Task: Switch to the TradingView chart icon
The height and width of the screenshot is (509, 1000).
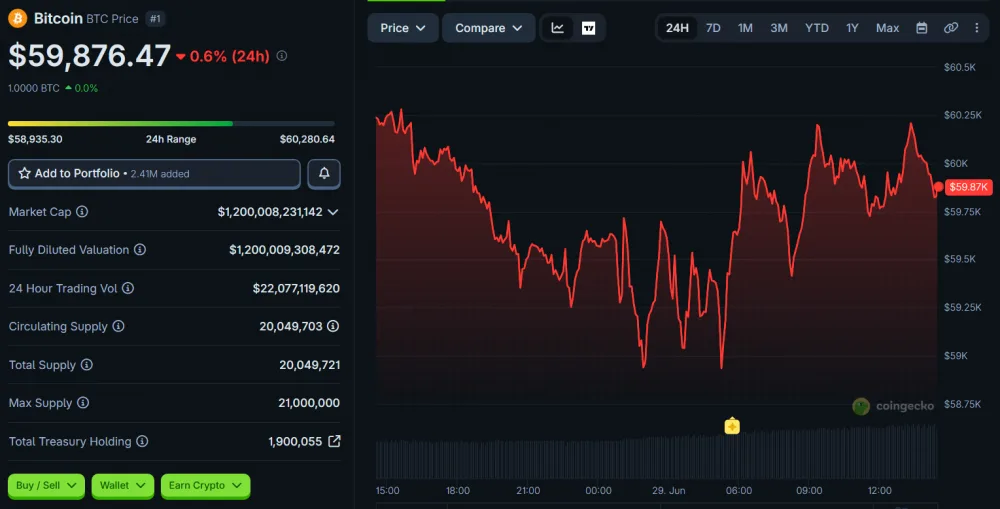Action: [588, 28]
